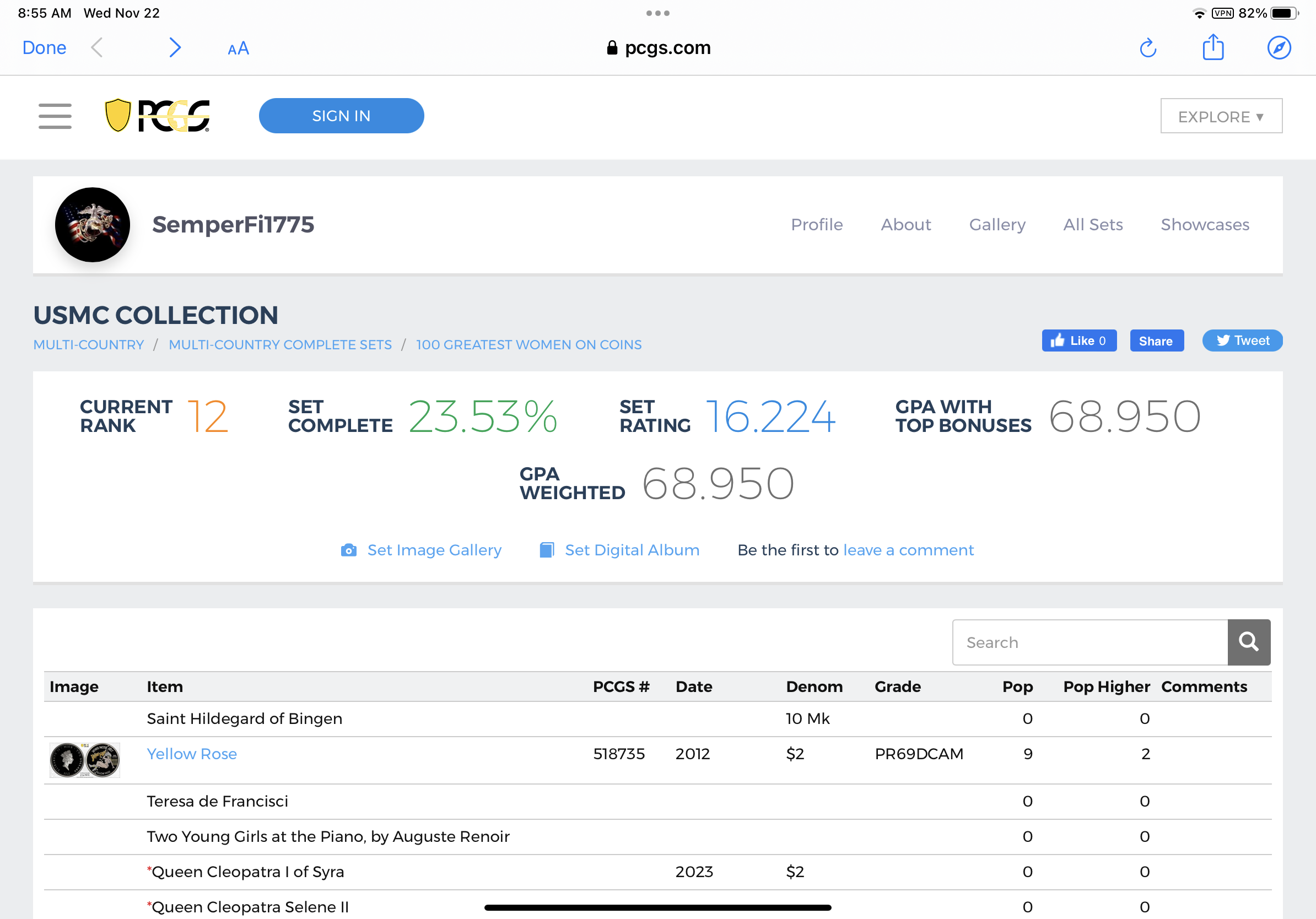Screen dimensions: 1316x919
Task: Switch to the Gallery tab
Action: 997,225
